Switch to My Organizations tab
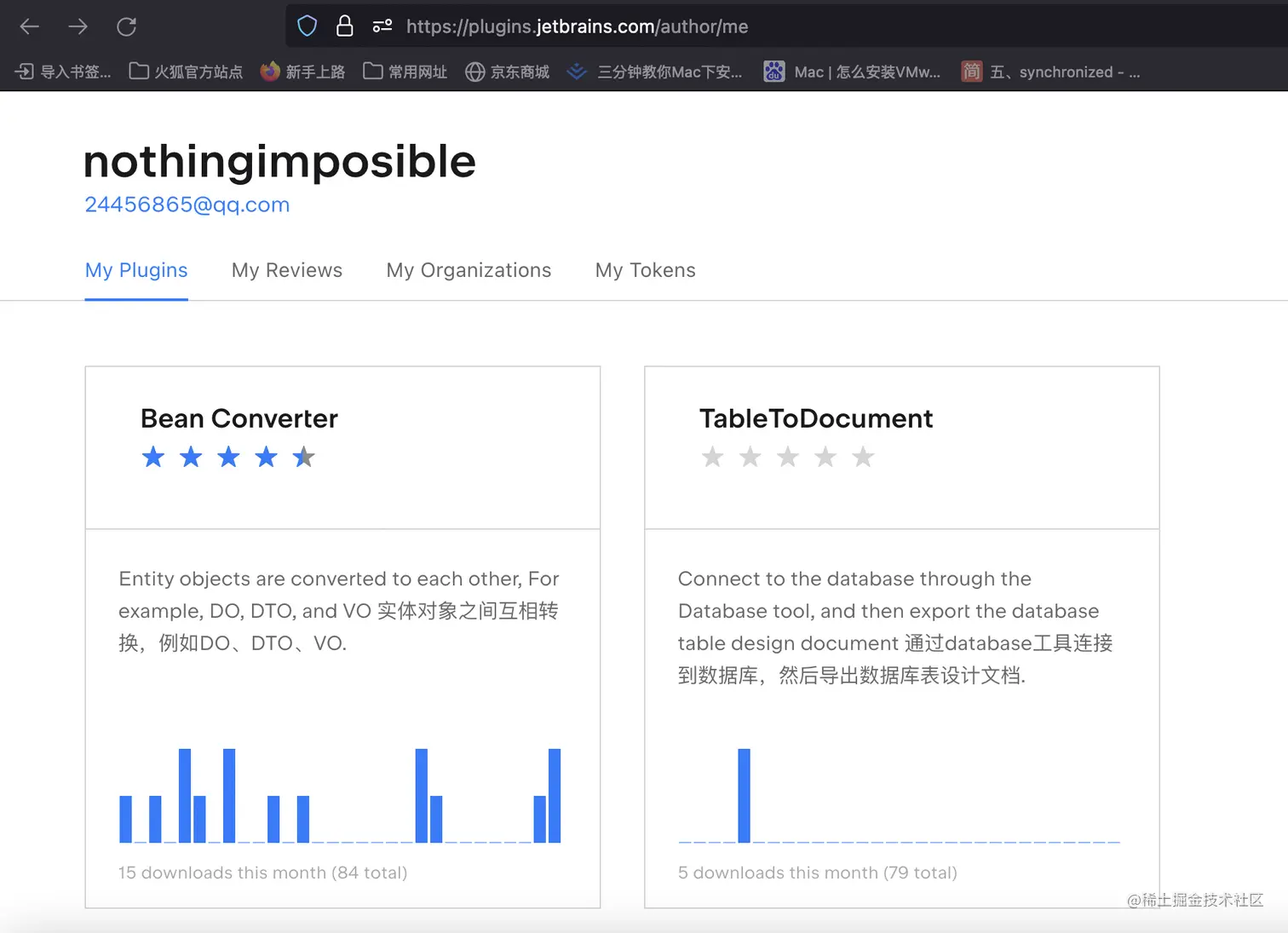Viewport: 1288px width, 933px height. [469, 270]
